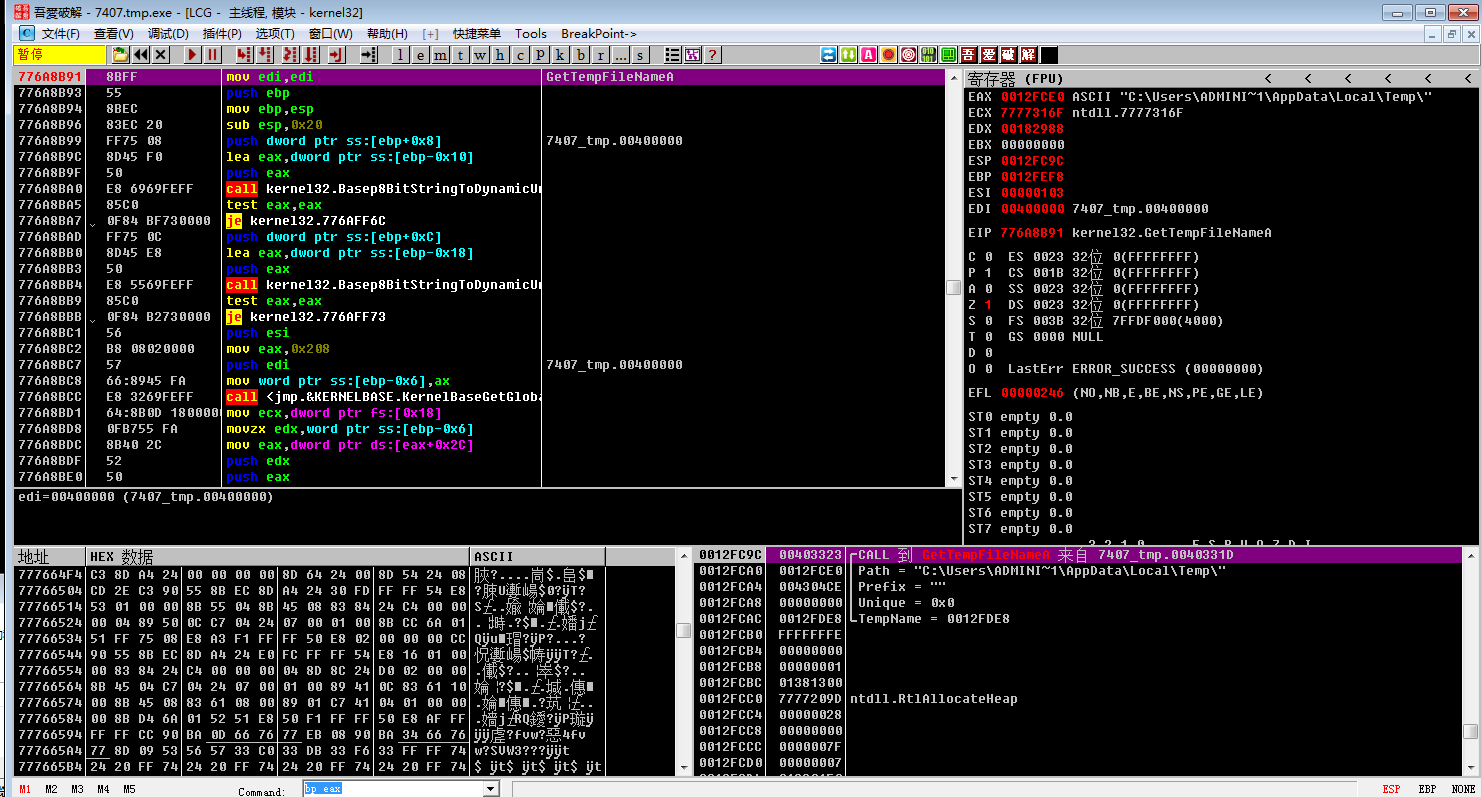The height and width of the screenshot is (797, 1482).
Task: Run the program with play icon
Action: 192,55
